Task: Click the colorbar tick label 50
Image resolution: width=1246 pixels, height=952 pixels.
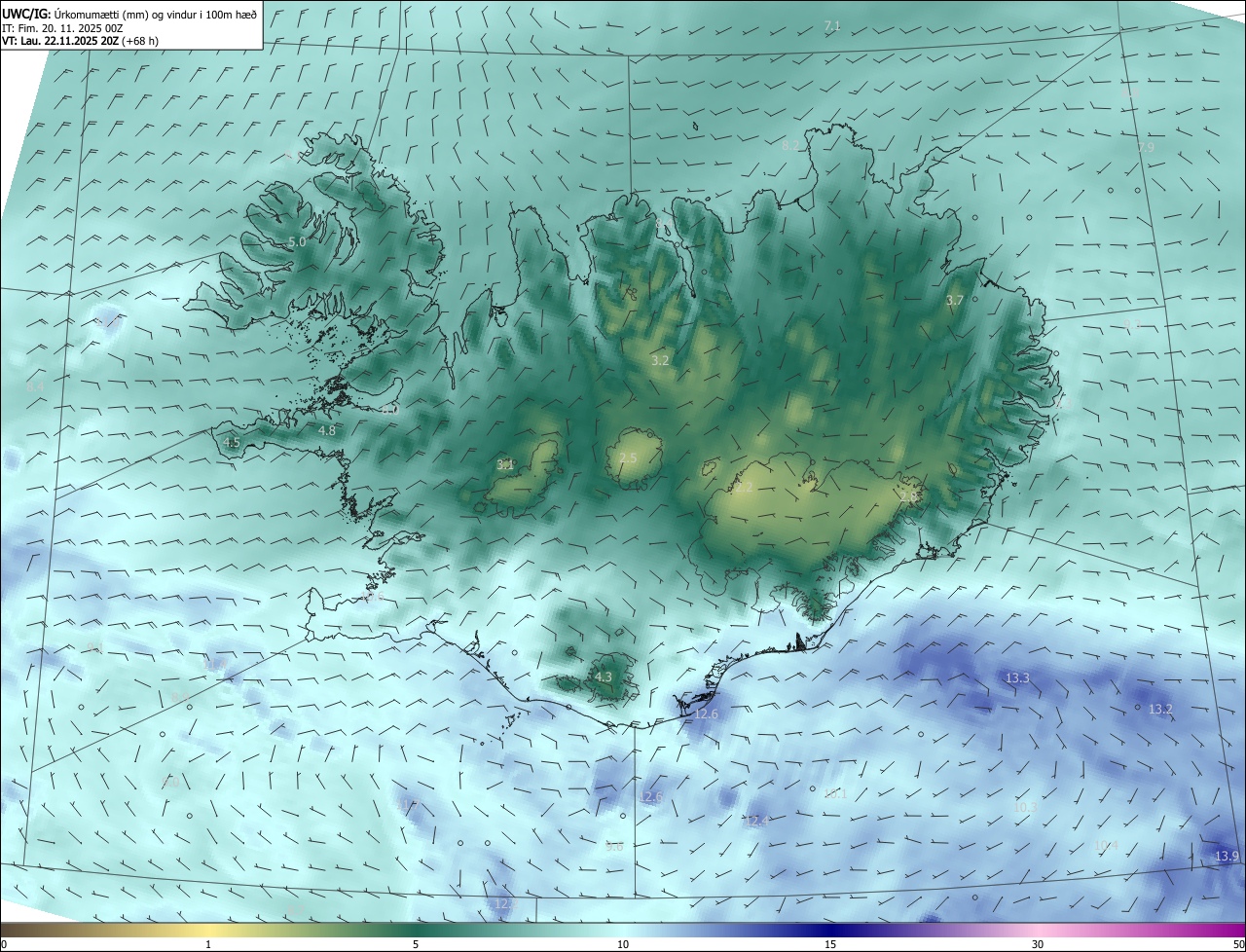Action: coord(1238,944)
